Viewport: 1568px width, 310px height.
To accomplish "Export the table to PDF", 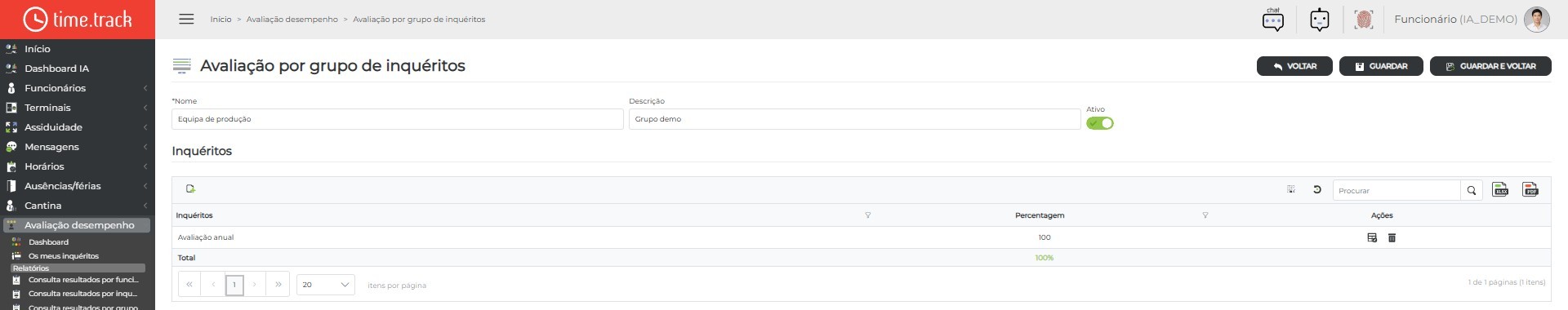I will (x=1530, y=189).
